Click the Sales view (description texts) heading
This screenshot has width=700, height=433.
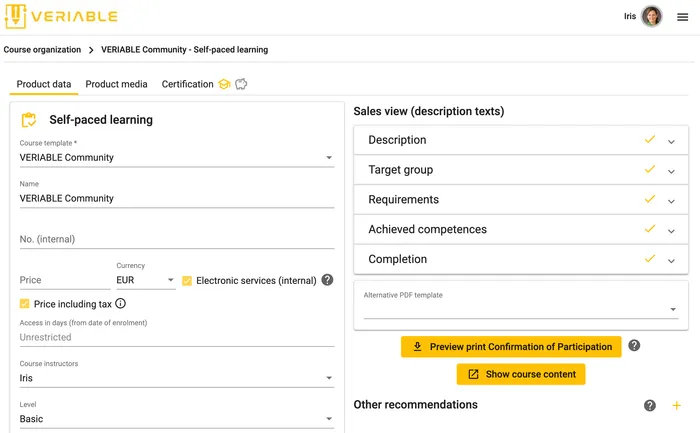429,111
